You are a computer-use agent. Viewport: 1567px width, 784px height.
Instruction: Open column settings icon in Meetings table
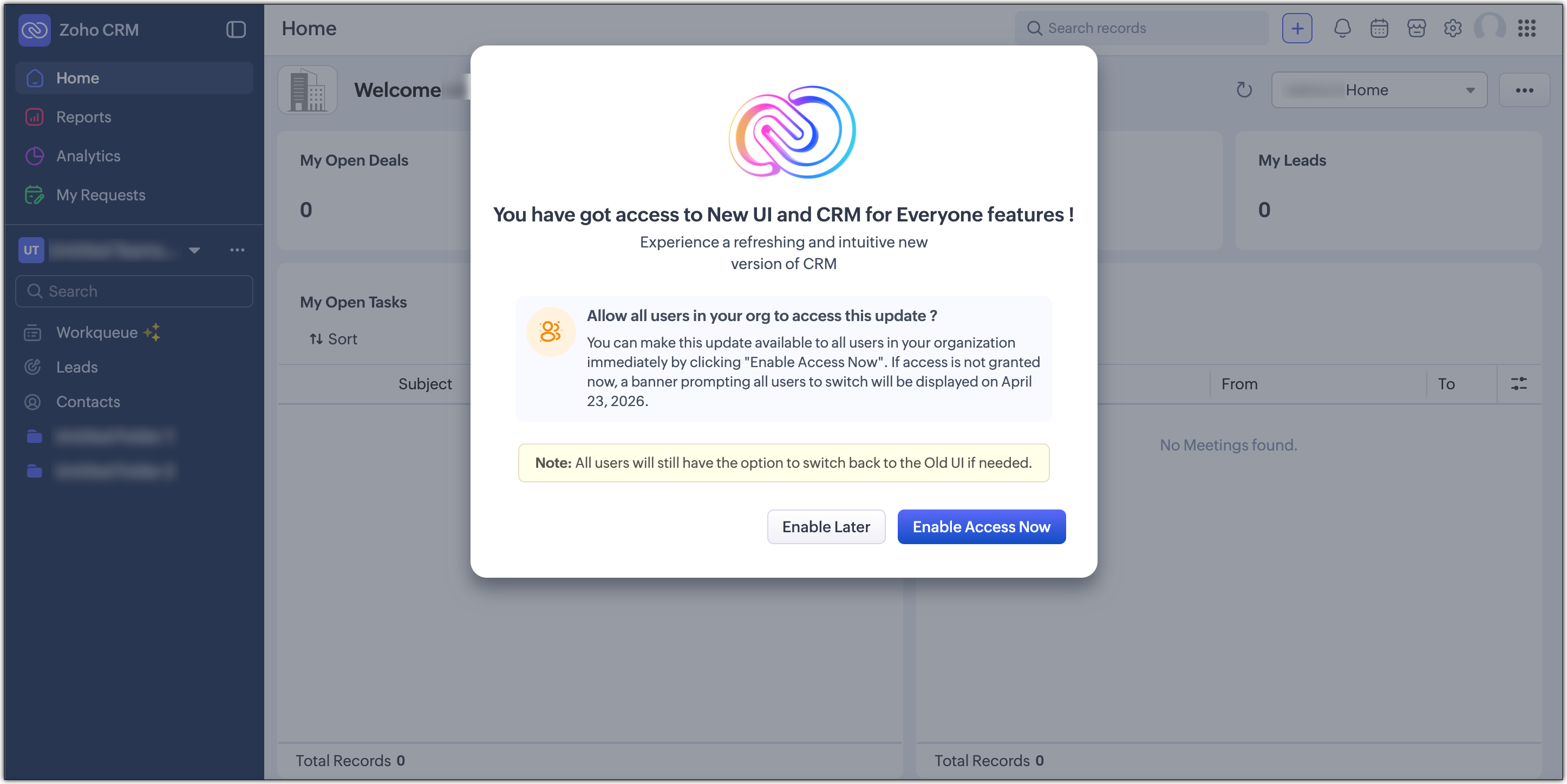pyautogui.click(x=1518, y=384)
